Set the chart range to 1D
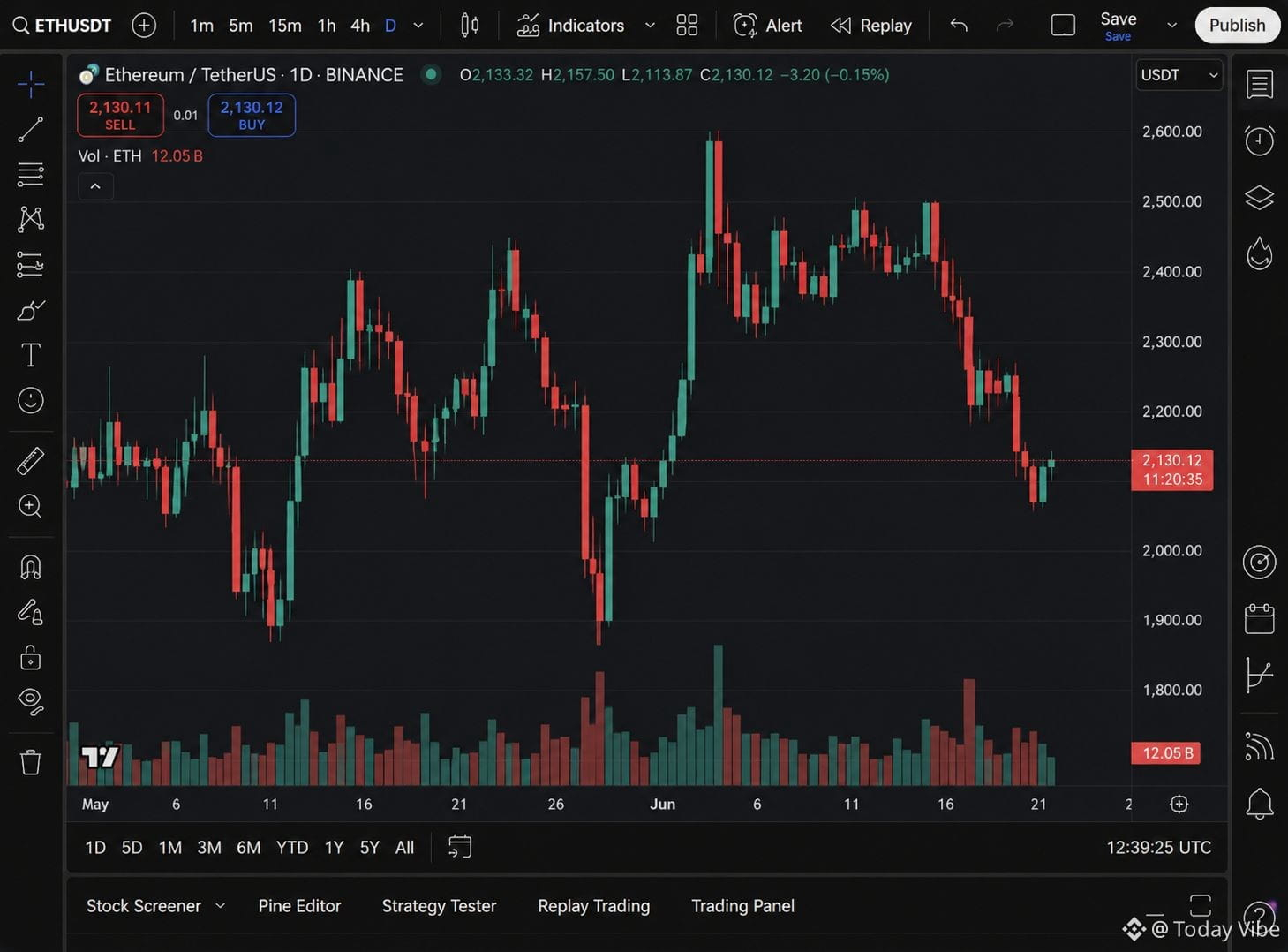 pos(95,848)
